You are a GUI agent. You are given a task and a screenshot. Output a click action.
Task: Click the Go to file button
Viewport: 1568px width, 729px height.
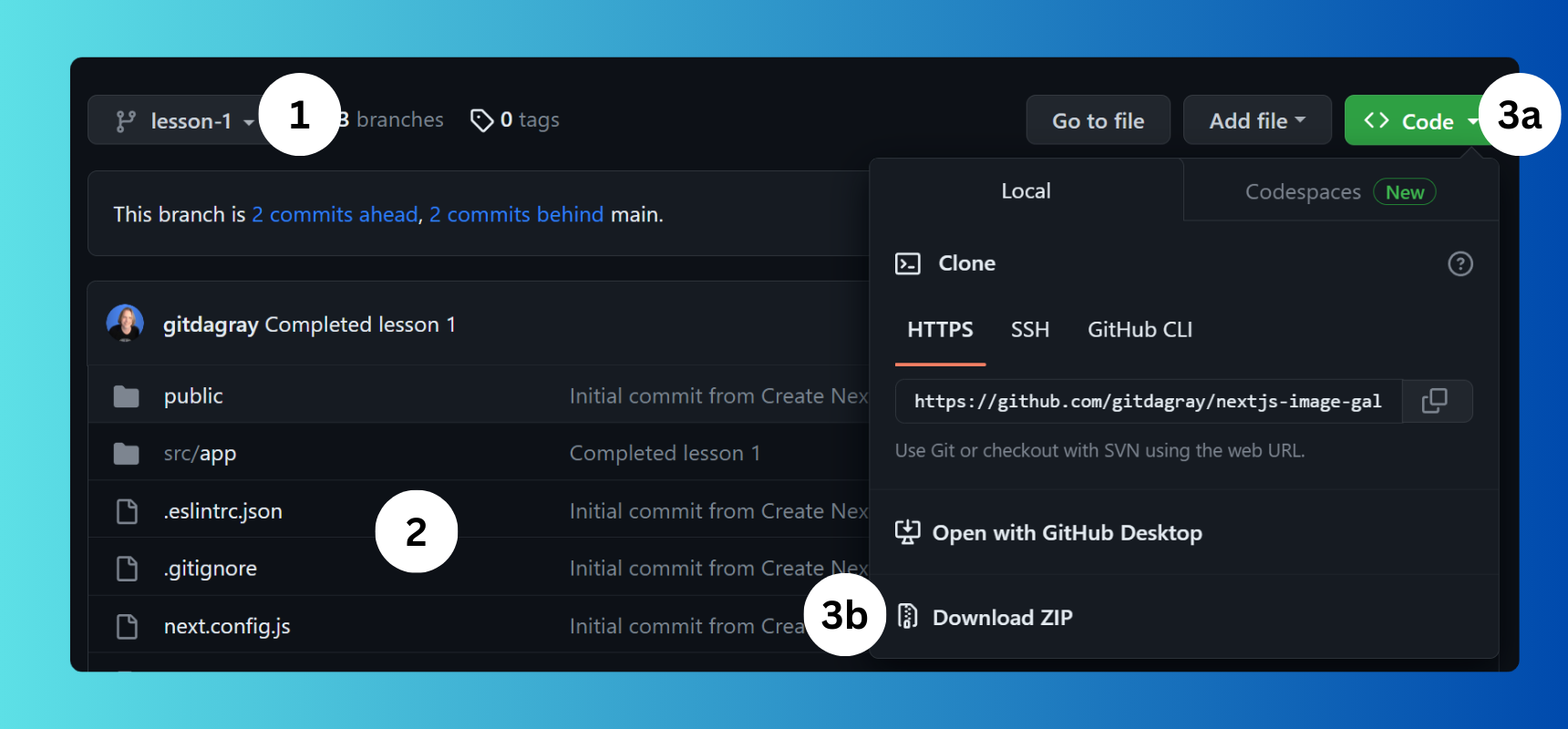1098,120
